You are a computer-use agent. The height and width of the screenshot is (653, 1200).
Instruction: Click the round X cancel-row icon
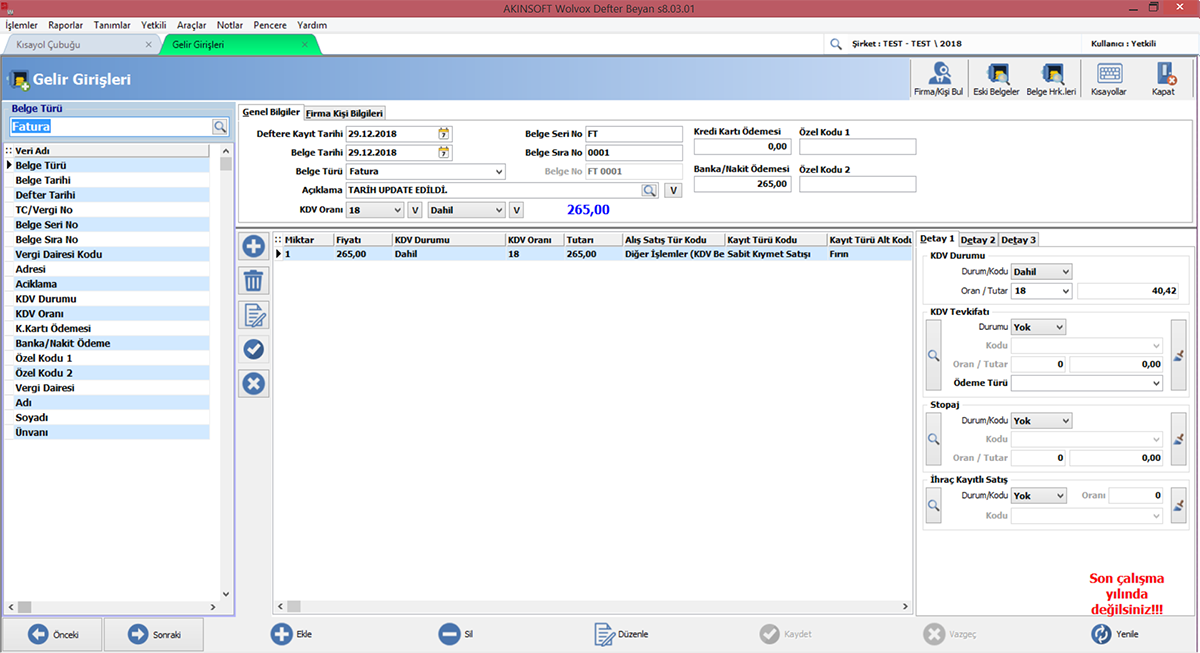click(254, 383)
